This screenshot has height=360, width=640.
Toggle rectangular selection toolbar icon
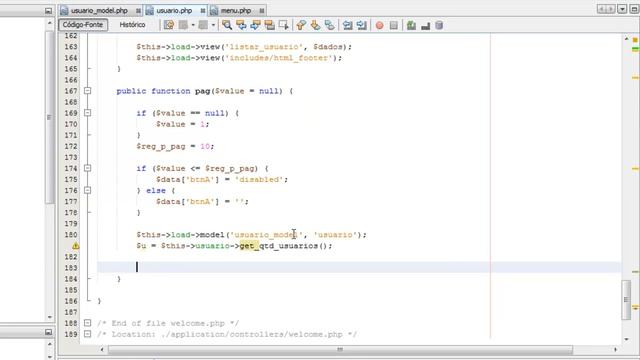tap(284, 25)
